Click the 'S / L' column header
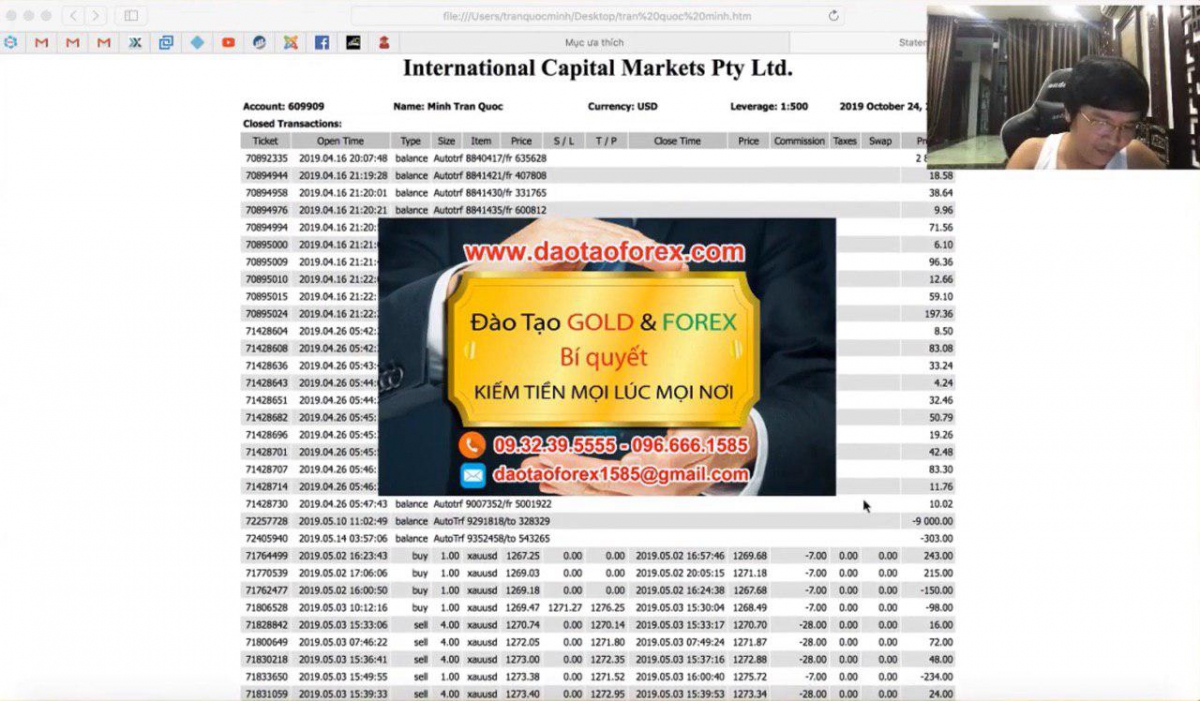1200x701 pixels. click(x=564, y=141)
